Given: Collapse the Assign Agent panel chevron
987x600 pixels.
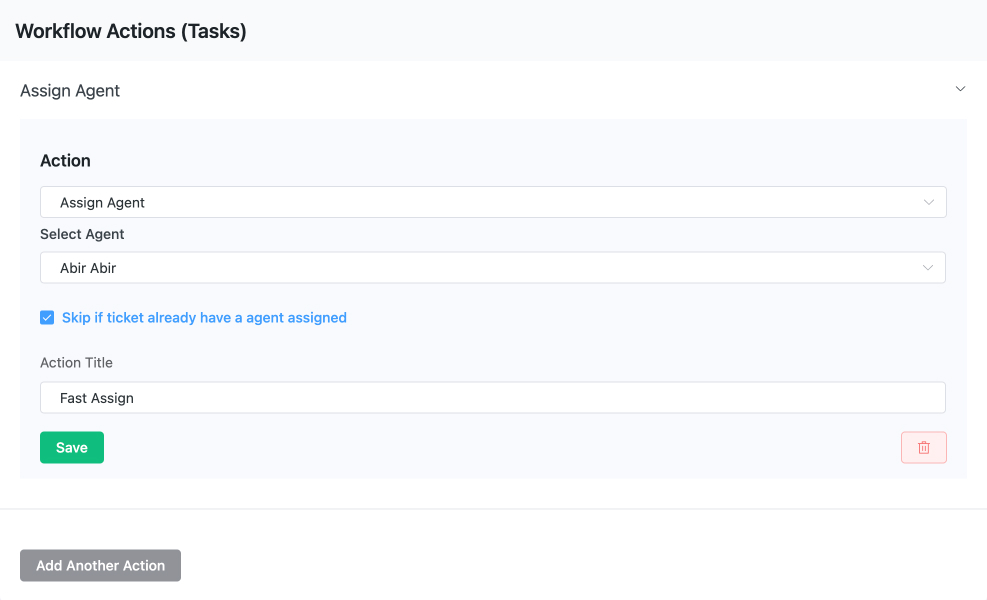Looking at the screenshot, I should coord(960,89).
